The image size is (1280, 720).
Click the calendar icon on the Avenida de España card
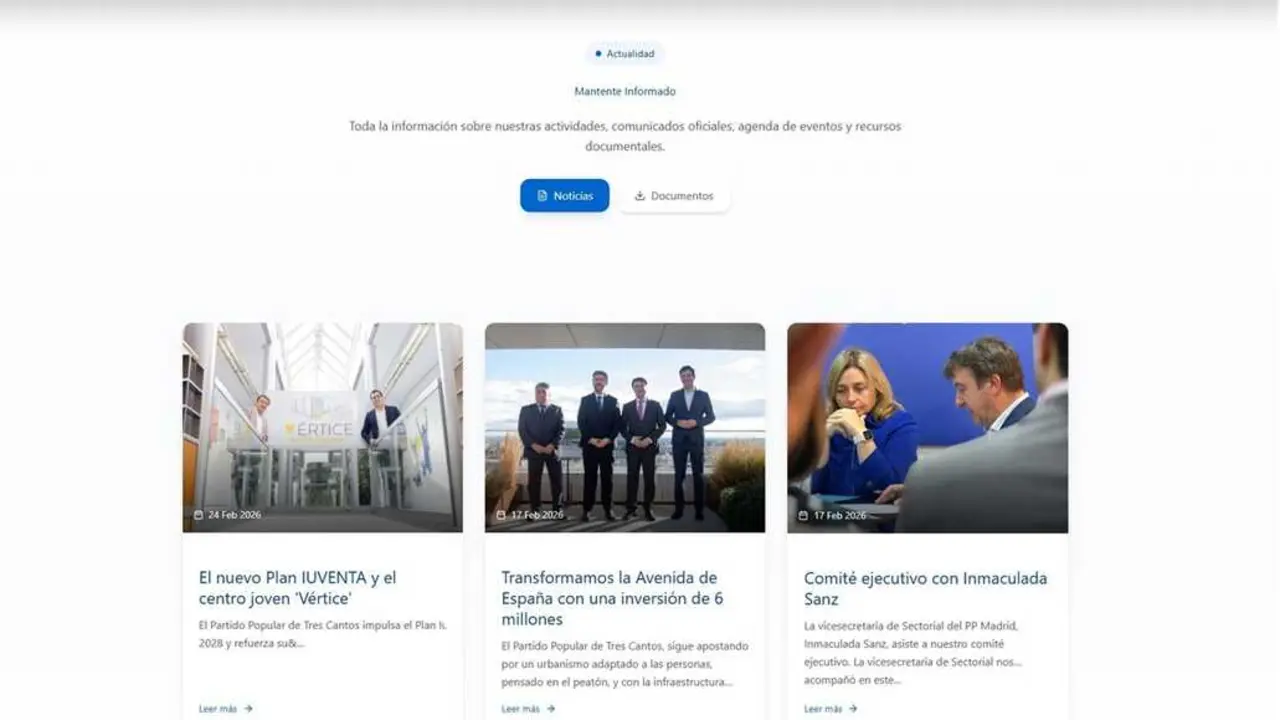click(501, 515)
